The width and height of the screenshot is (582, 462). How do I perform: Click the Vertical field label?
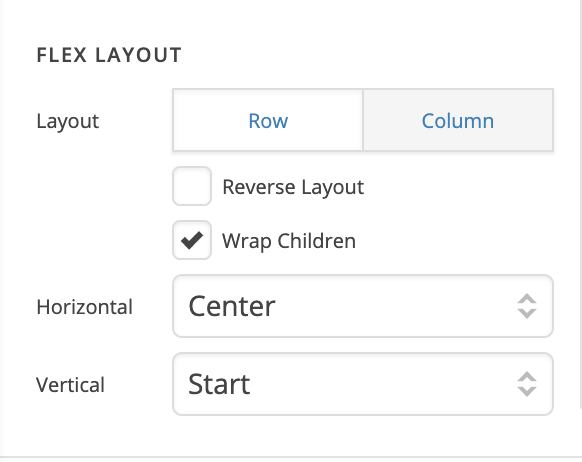click(x=71, y=385)
